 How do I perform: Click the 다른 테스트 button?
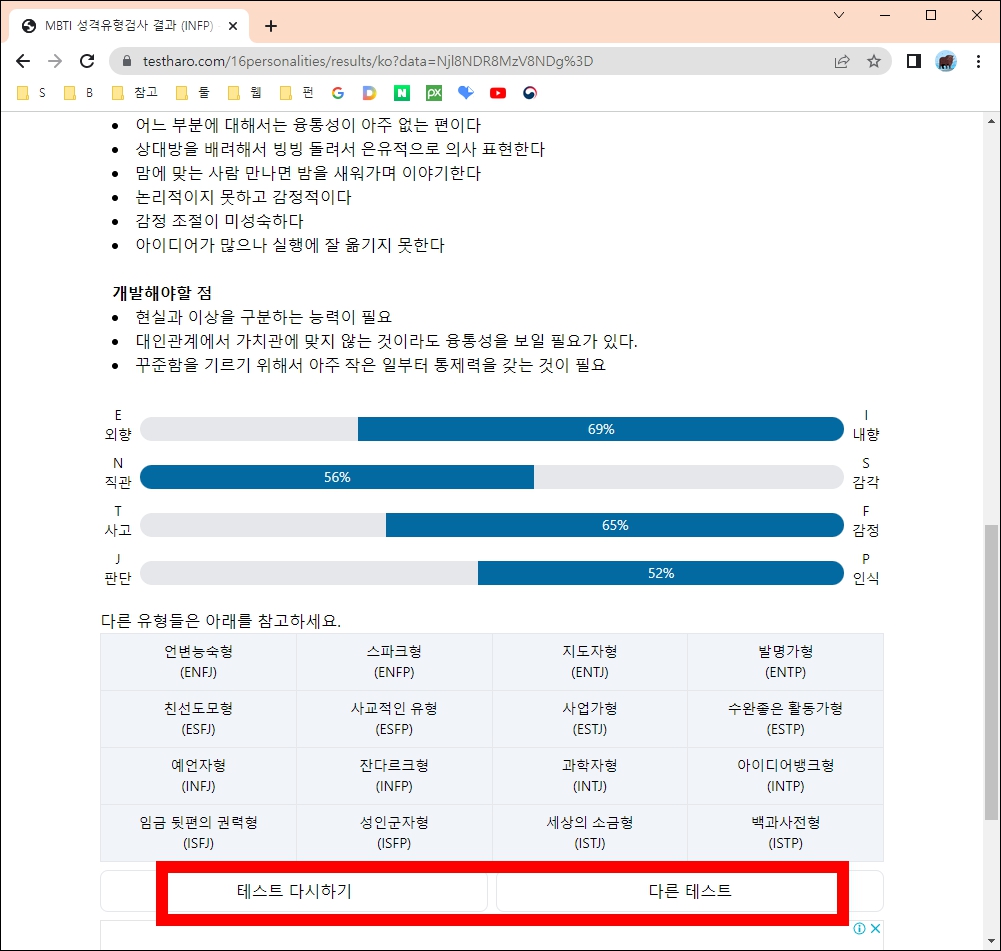(x=667, y=891)
